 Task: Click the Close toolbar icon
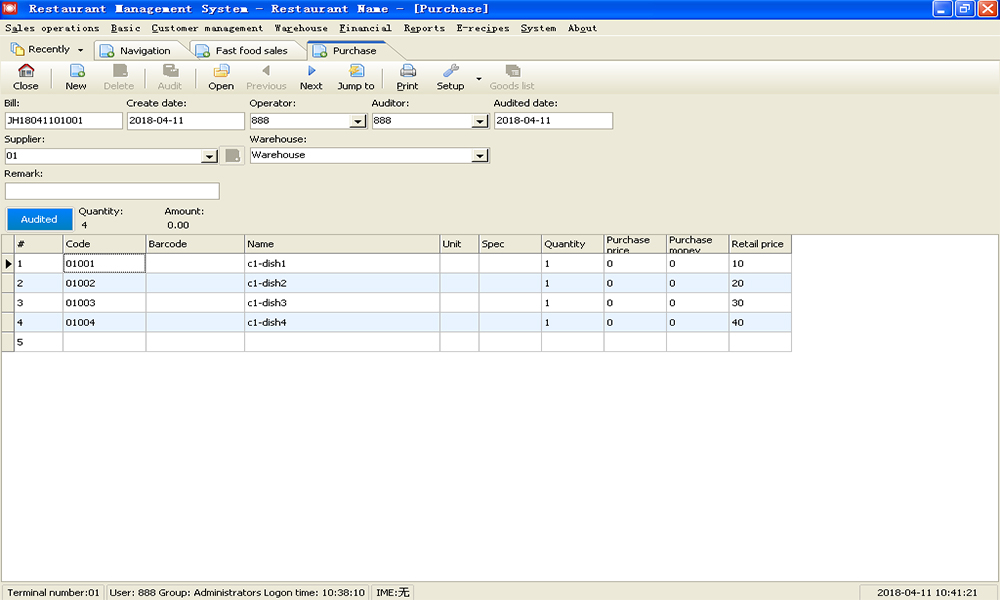[x=26, y=77]
